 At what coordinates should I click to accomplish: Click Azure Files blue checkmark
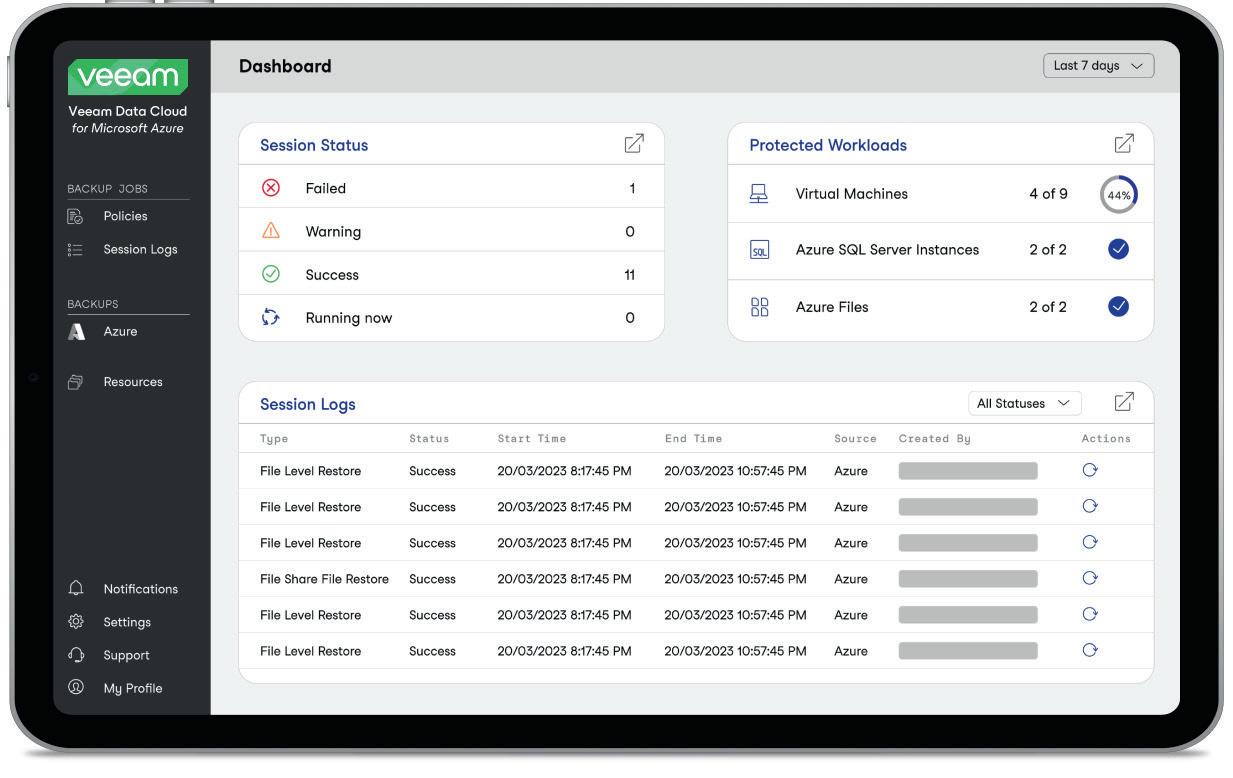pos(1118,307)
